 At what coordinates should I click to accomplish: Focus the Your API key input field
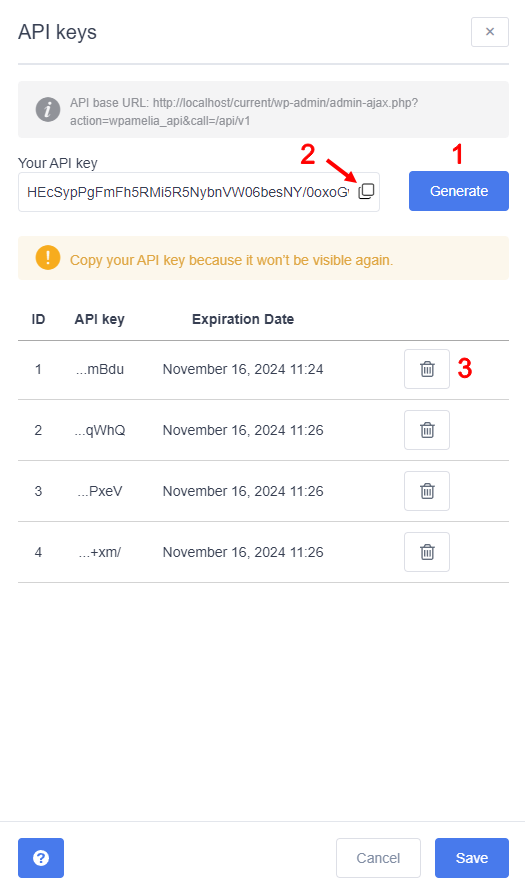point(199,192)
